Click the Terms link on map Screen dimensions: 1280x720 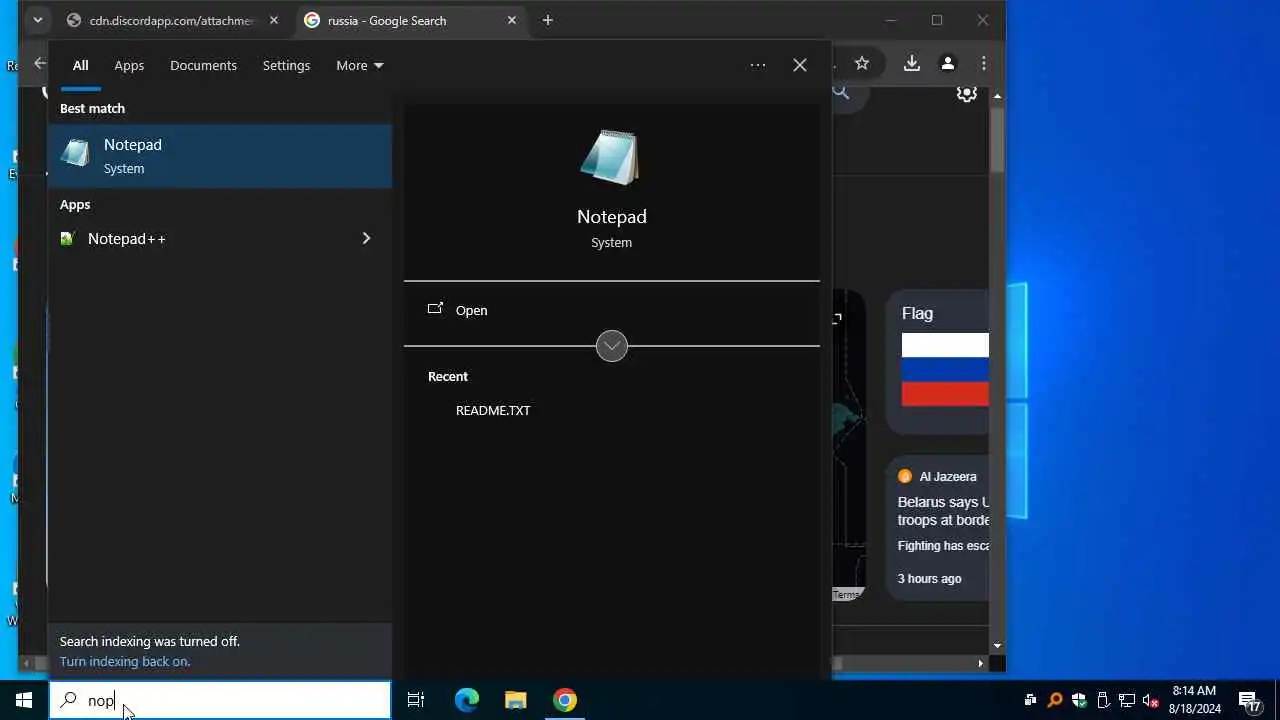pos(846,594)
